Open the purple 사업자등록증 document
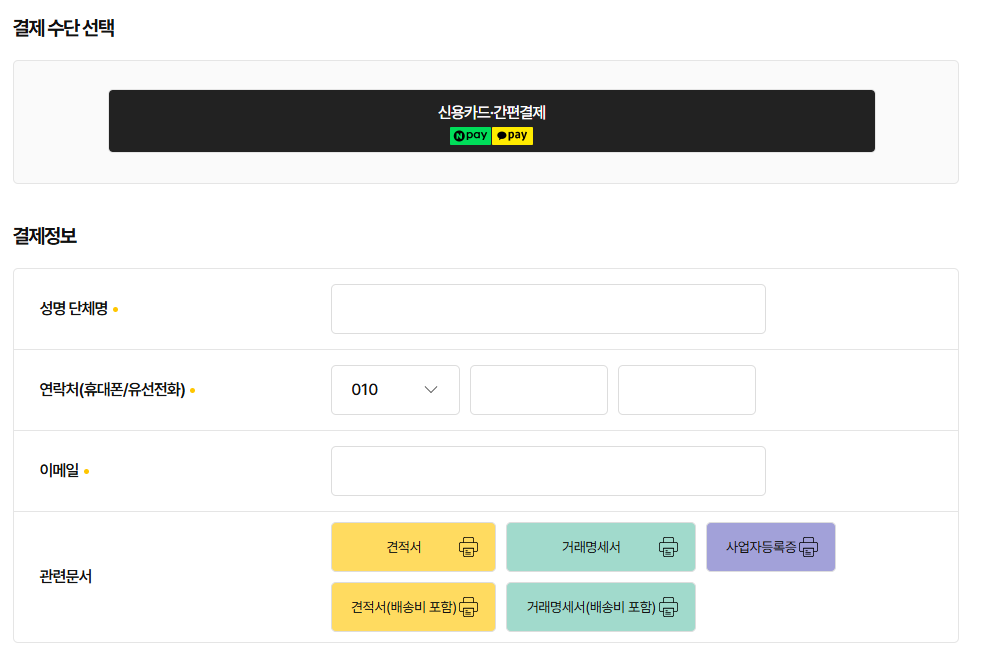Viewport: 982px width, 651px height. point(761,547)
